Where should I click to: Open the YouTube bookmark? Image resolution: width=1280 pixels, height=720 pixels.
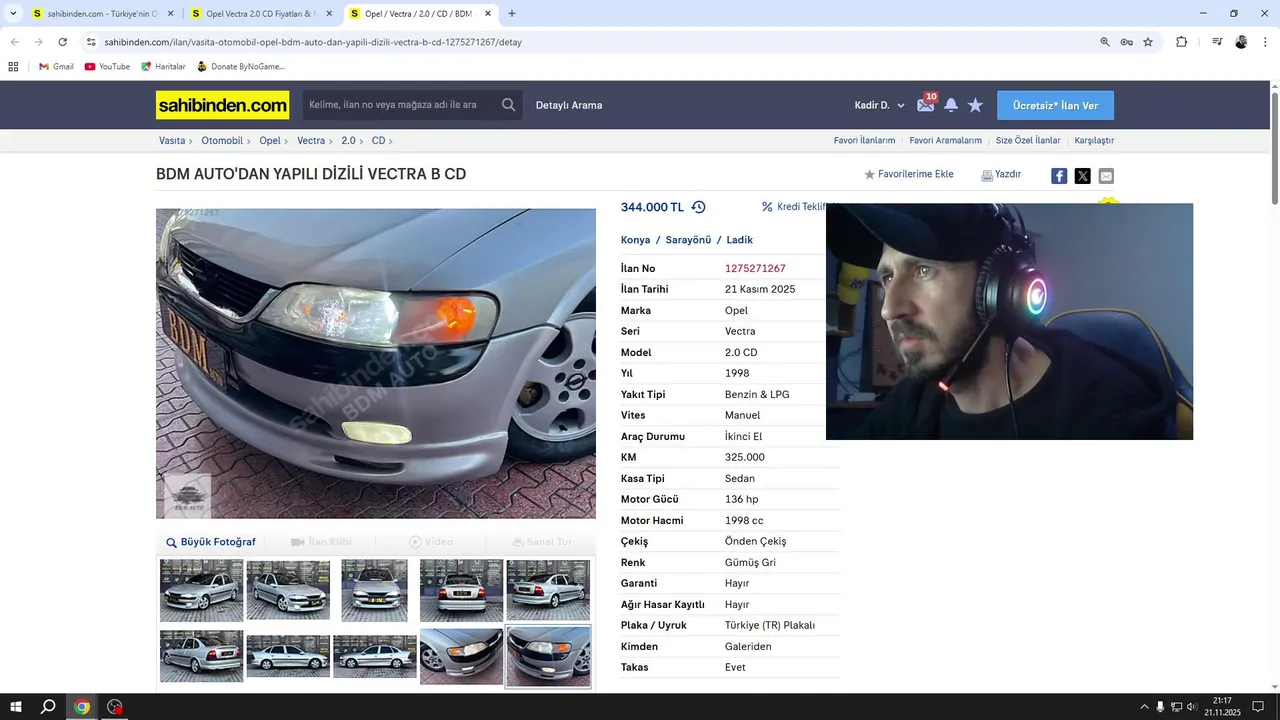[107, 67]
